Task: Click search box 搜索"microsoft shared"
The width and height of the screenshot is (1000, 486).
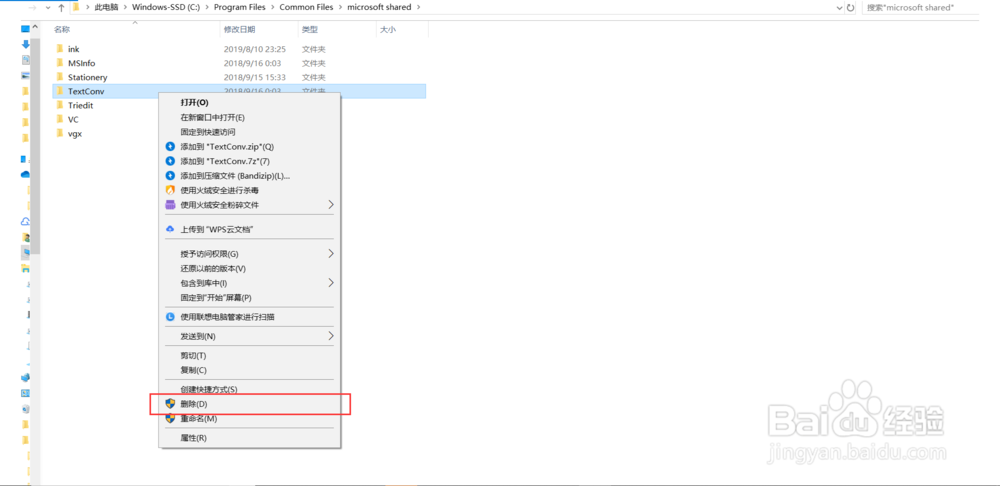Action: pos(920,8)
